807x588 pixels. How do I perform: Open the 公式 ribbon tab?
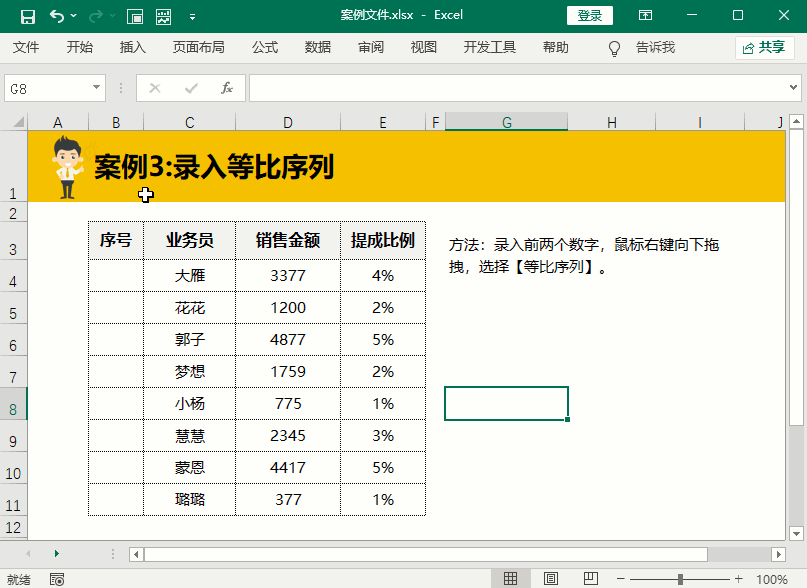(265, 47)
